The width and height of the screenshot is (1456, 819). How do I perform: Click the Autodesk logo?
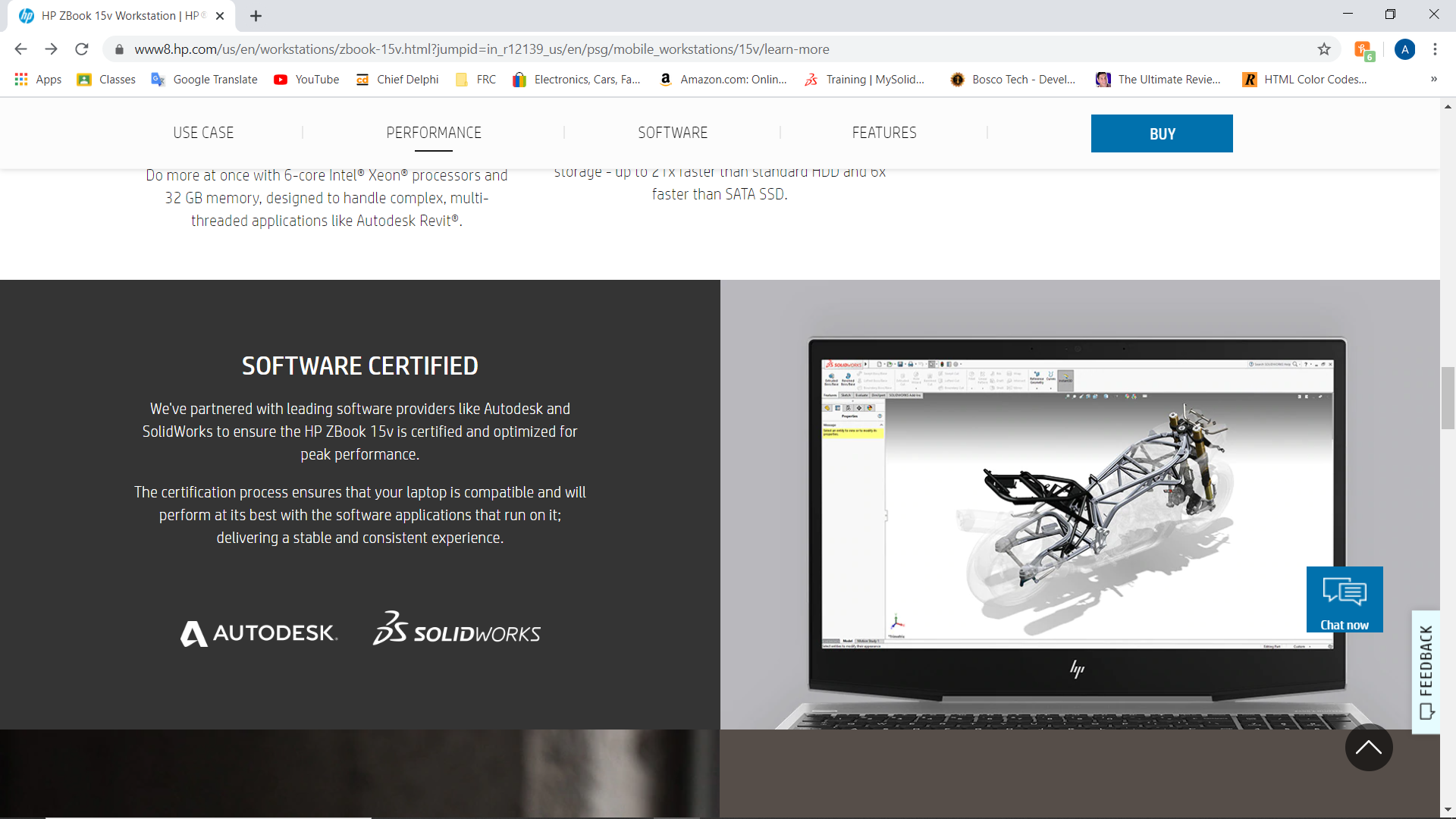pos(259,633)
